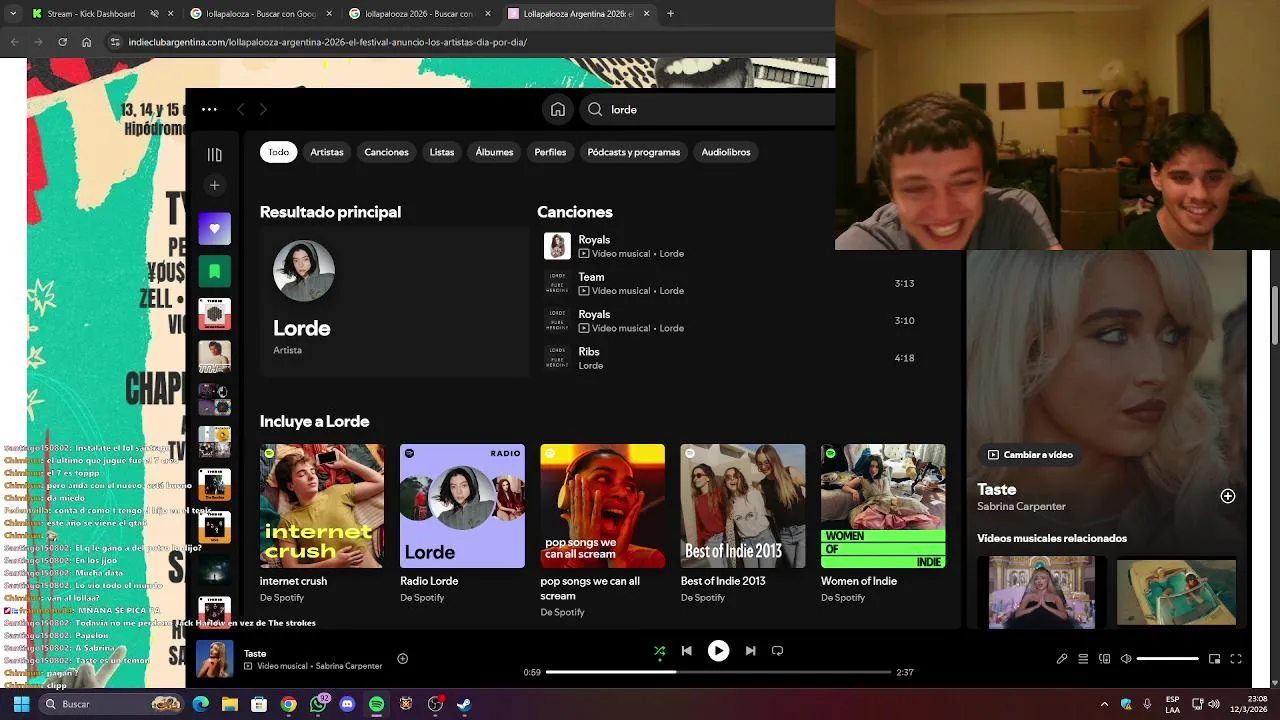Skip to next track
This screenshot has width=1280, height=720.
(x=750, y=650)
